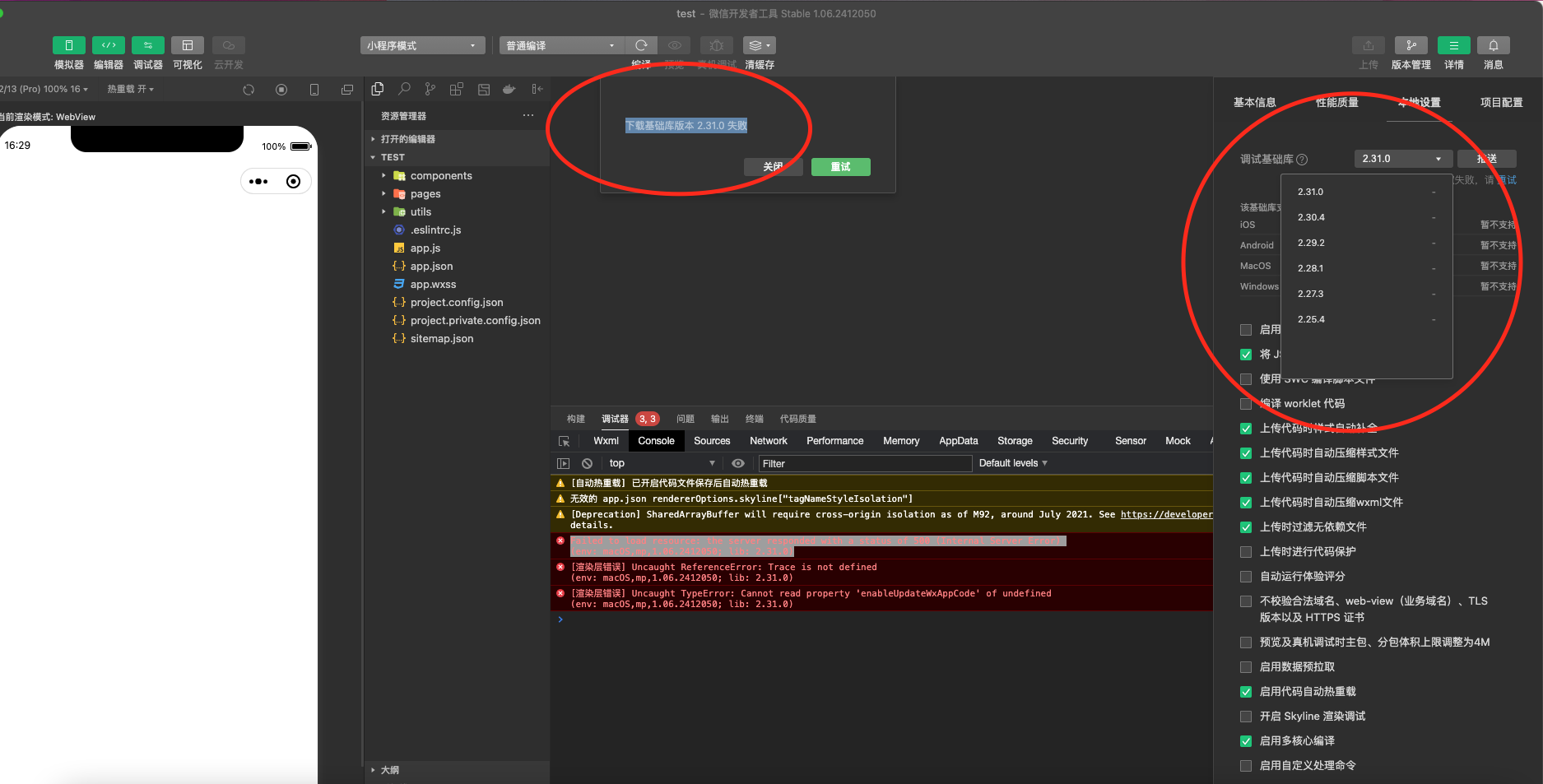Click the green 重试 button in the dialog
The image size is (1543, 784).
pos(841,167)
